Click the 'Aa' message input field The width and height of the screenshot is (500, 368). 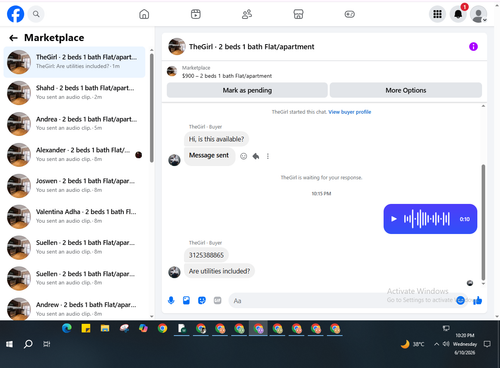341,301
